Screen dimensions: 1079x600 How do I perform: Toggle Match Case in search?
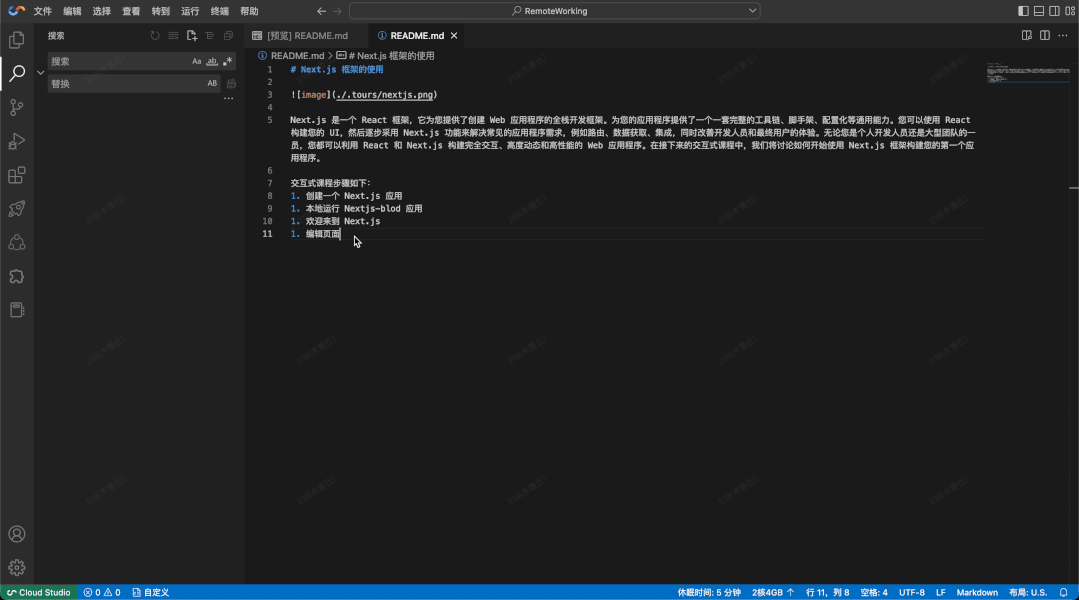point(197,61)
